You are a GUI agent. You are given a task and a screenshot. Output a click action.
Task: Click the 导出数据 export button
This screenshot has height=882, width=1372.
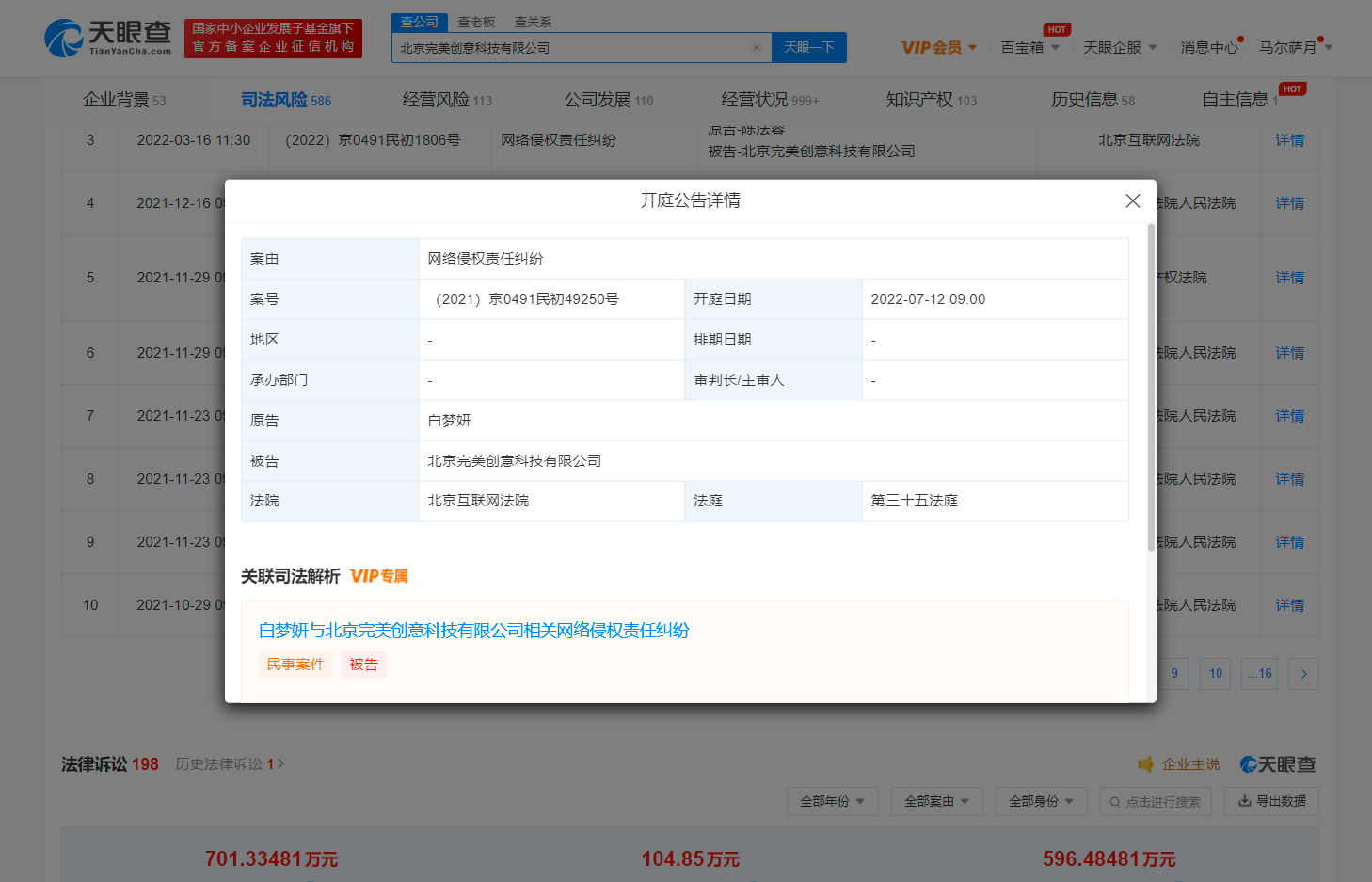pos(1271,801)
